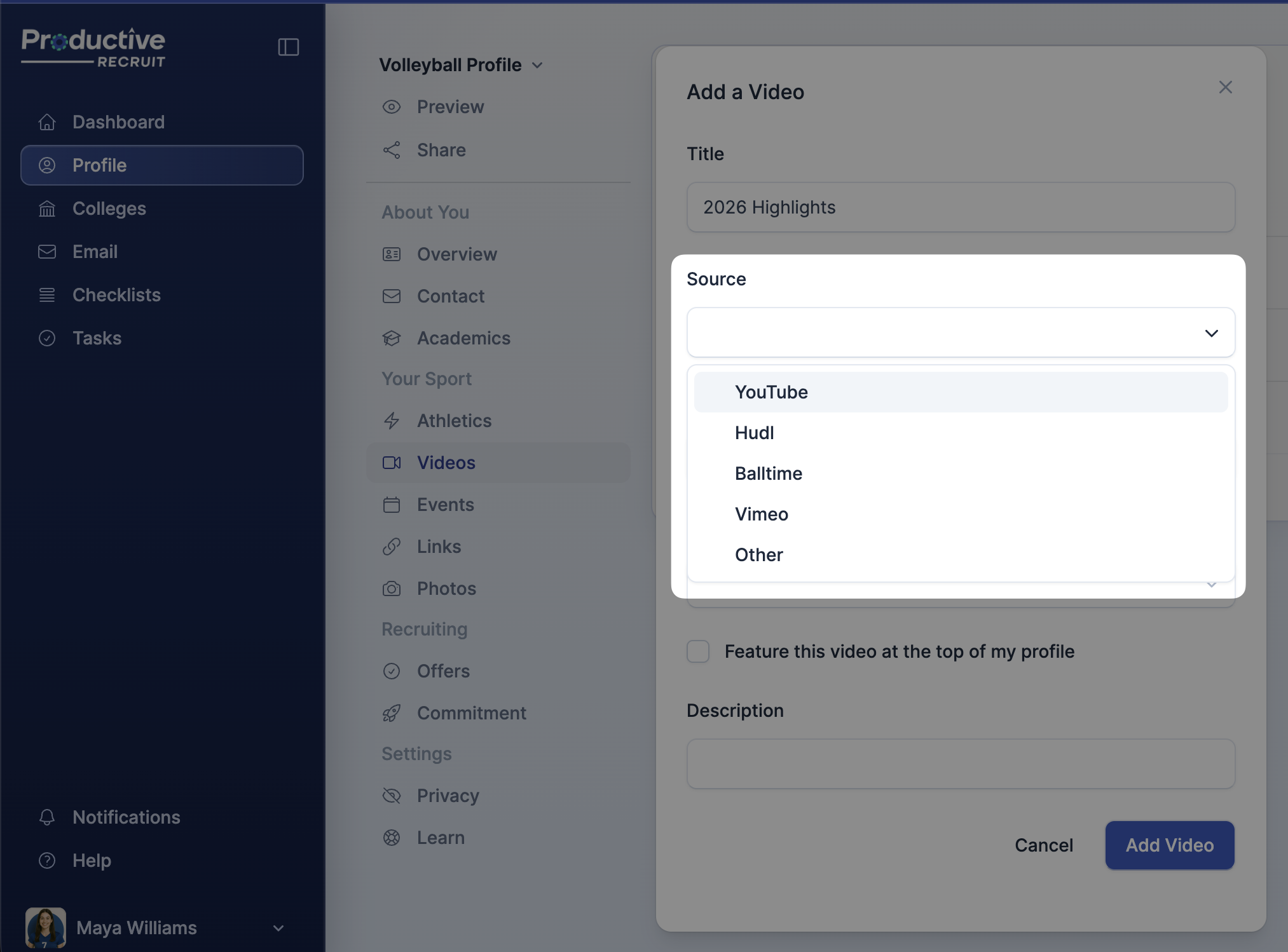Open Athletics via lightning bolt icon
The image size is (1288, 952).
(392, 421)
